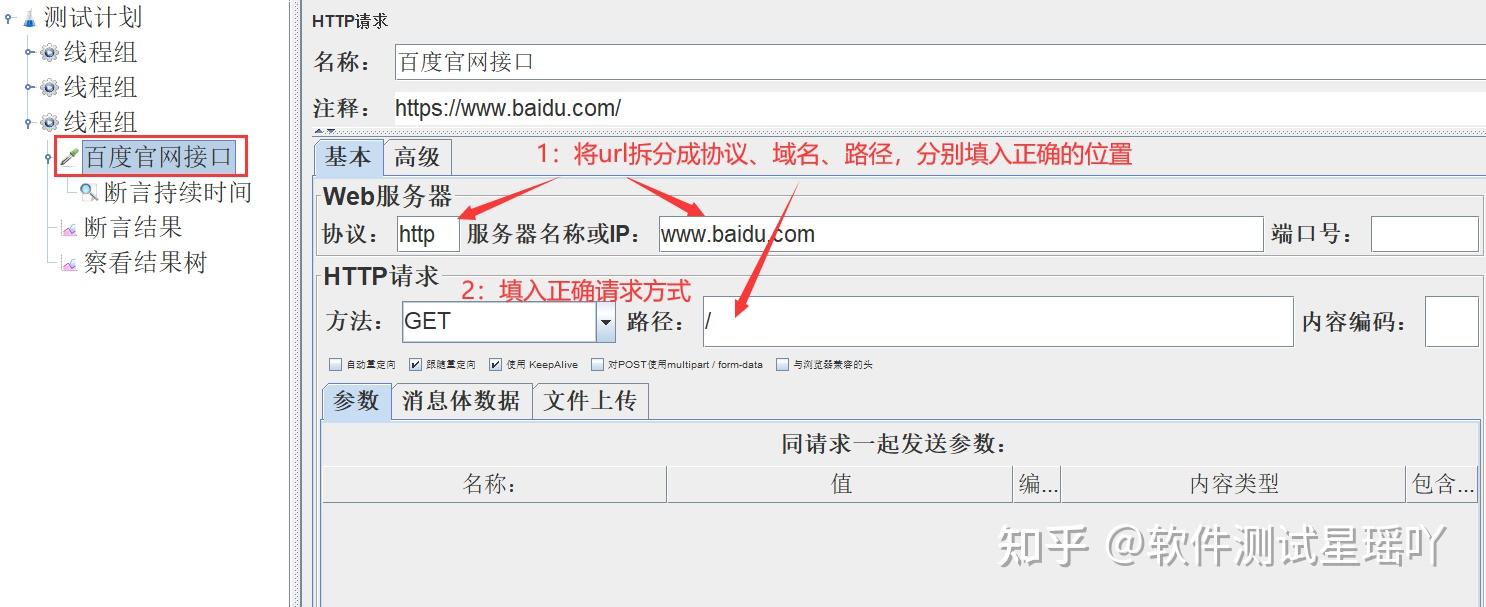1486x607 pixels.
Task: Open the 消息体数据 tab
Action: pyautogui.click(x=461, y=401)
